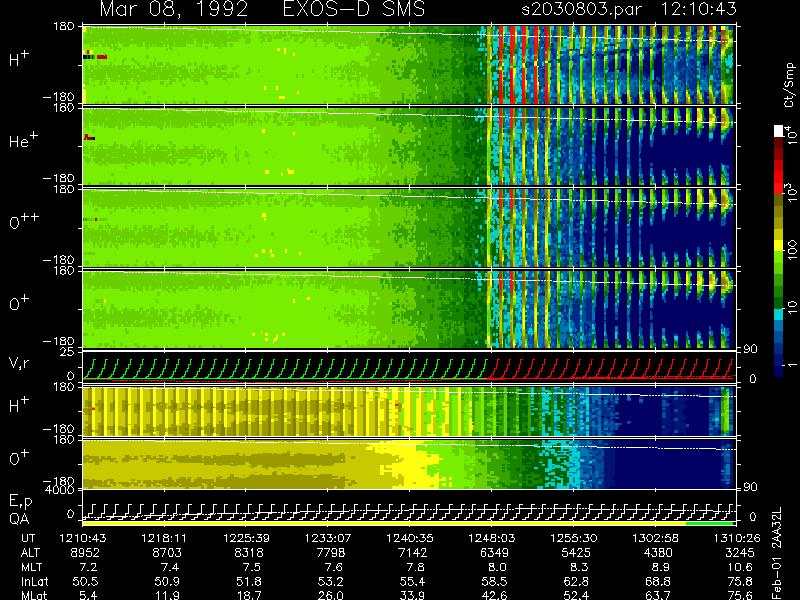Click the "UT" row label
The image size is (800, 600).
(28, 538)
